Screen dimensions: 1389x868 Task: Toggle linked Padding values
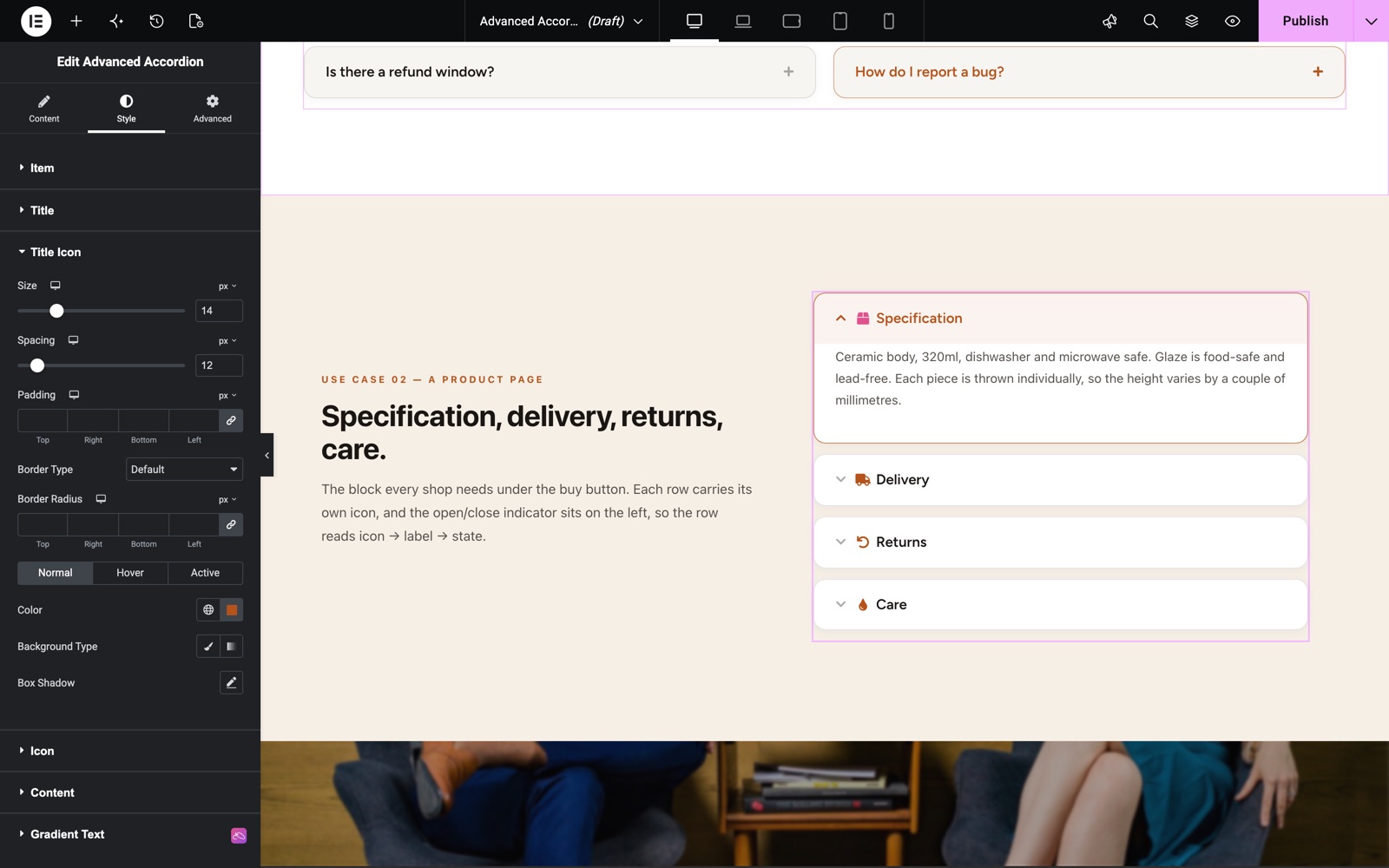(x=231, y=420)
